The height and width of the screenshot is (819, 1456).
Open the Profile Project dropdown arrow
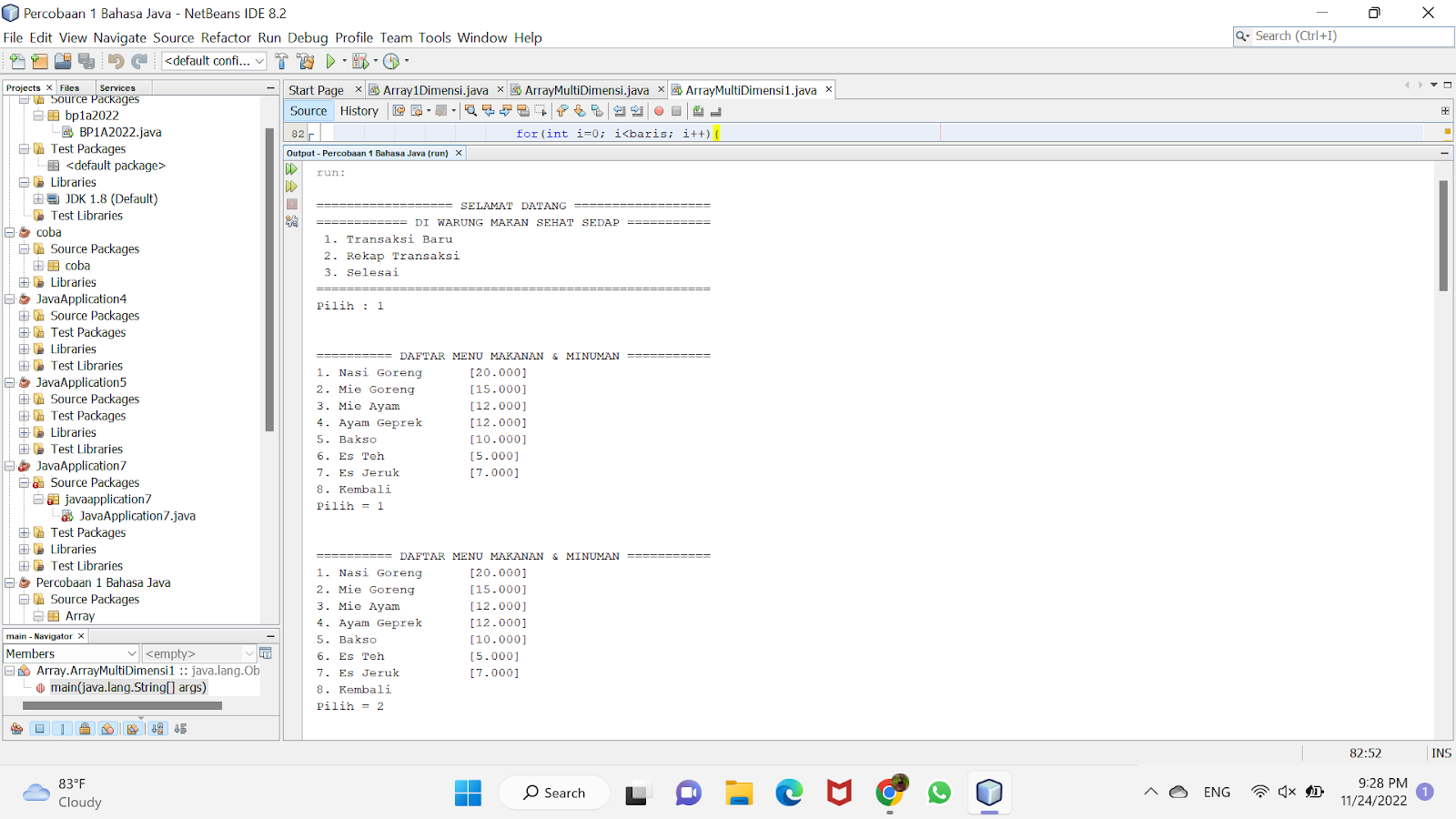(x=406, y=61)
